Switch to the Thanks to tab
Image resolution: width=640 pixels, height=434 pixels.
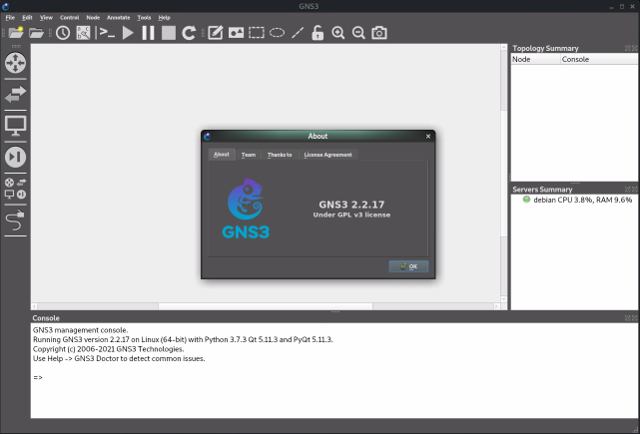280,155
